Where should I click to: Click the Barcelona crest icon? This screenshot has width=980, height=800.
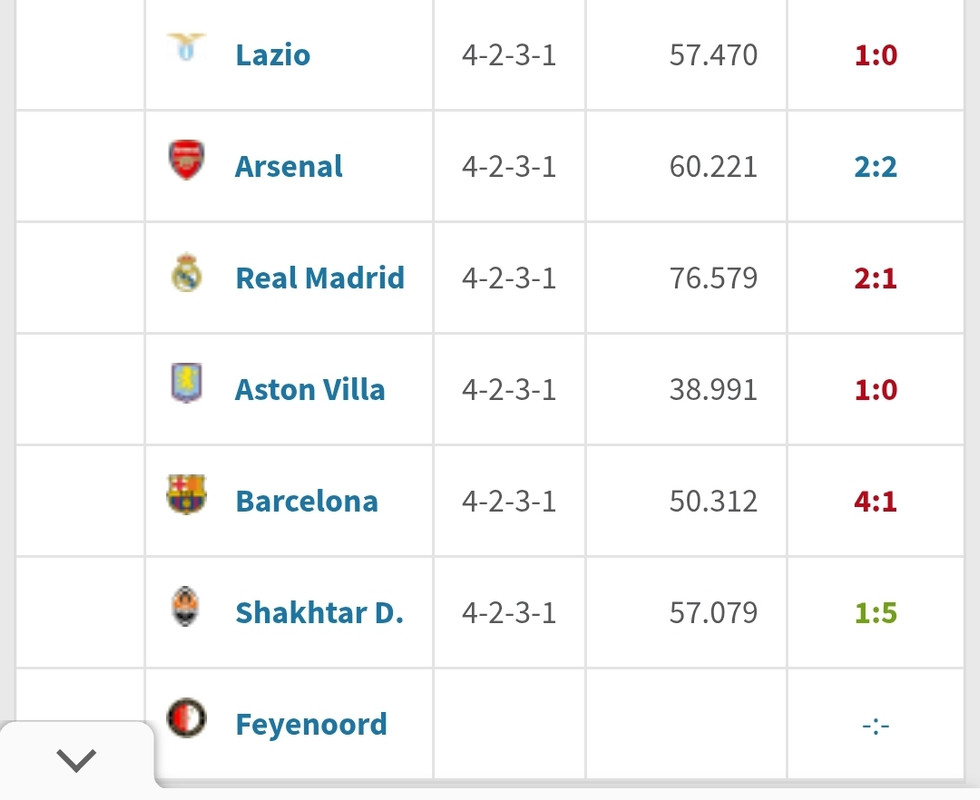[x=186, y=494]
